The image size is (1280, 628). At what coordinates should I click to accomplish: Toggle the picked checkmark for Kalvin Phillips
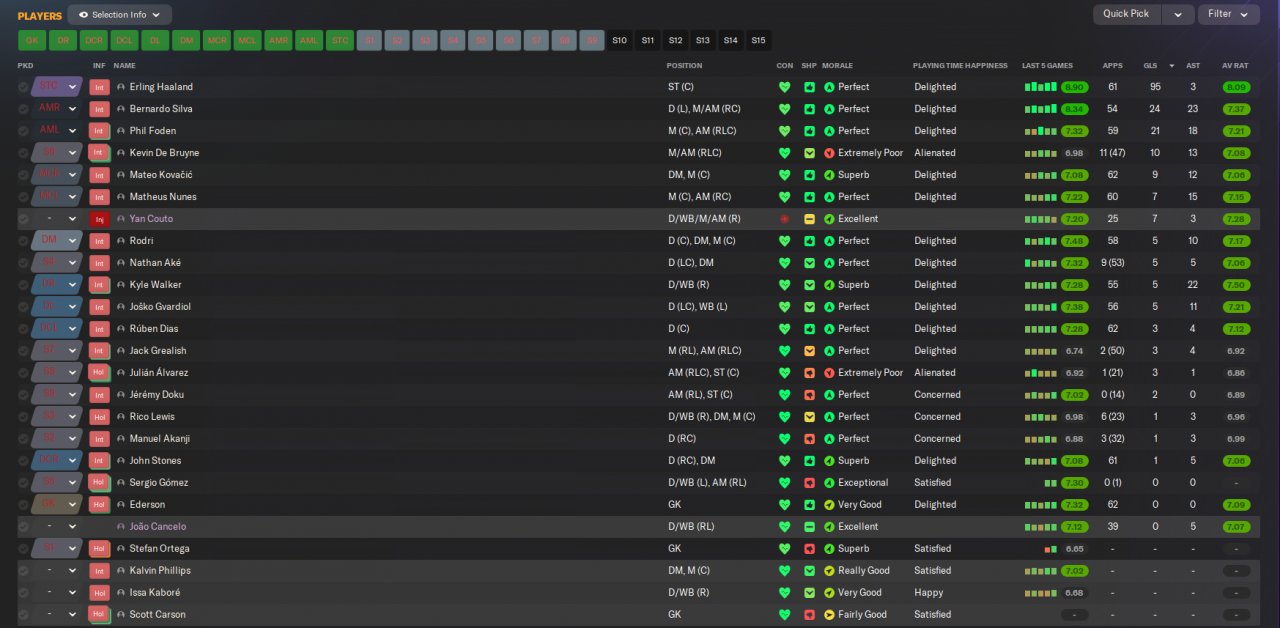tap(23, 571)
